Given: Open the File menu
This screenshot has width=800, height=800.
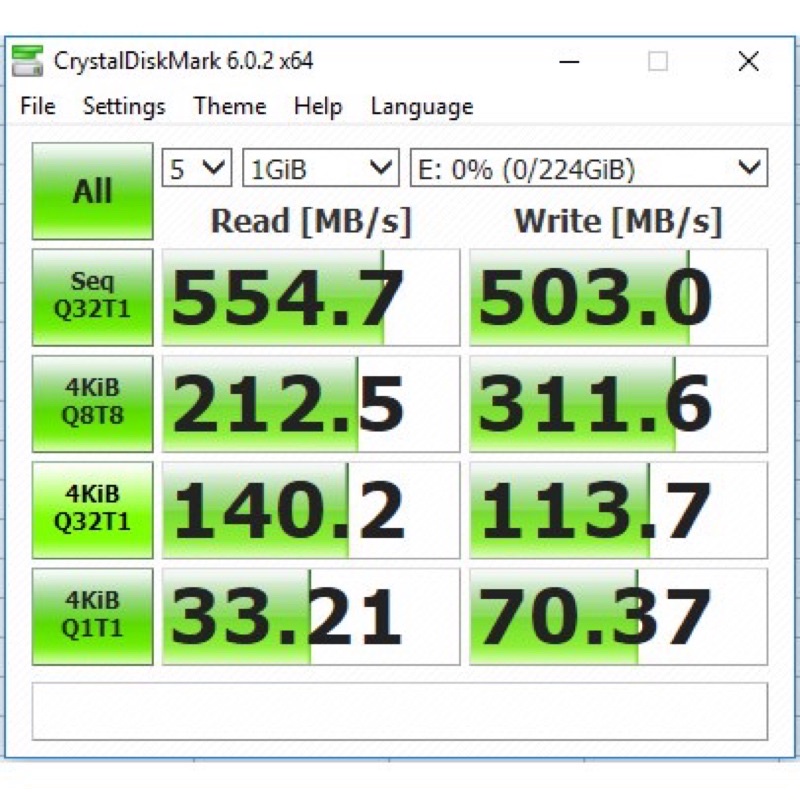Looking at the screenshot, I should [36, 106].
